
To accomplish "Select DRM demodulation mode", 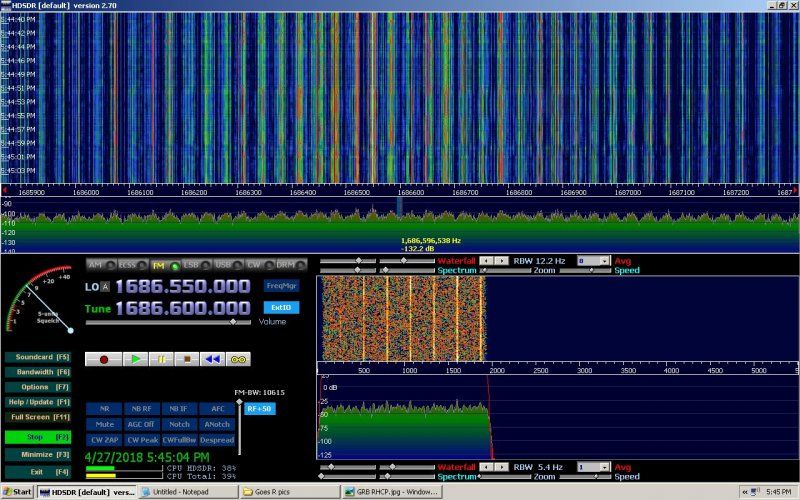I will pyautogui.click(x=291, y=265).
